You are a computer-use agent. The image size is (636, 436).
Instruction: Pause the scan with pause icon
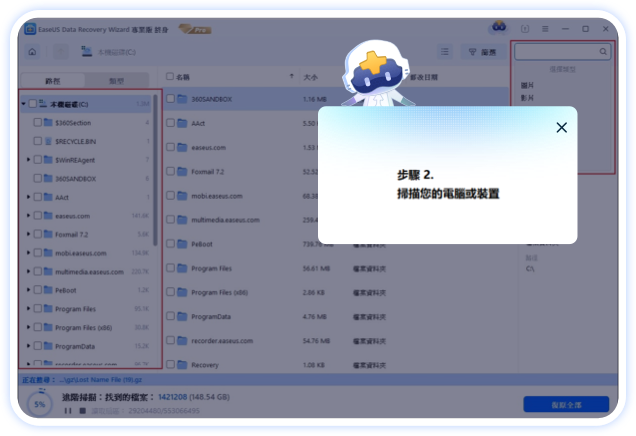pos(68,411)
